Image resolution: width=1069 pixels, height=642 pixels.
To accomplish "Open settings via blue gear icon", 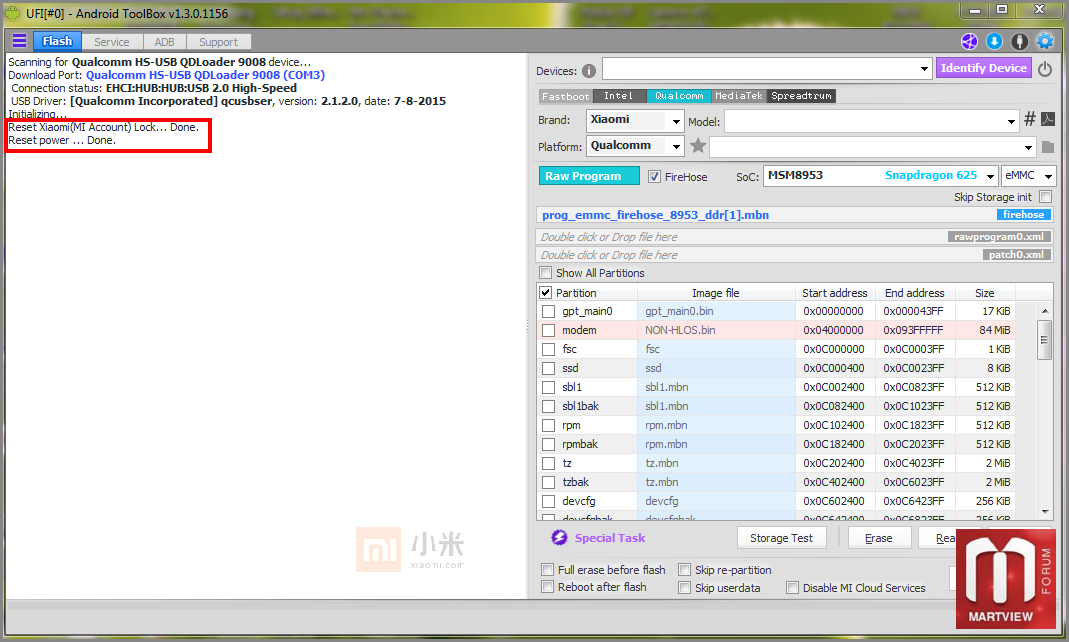I will point(1044,42).
